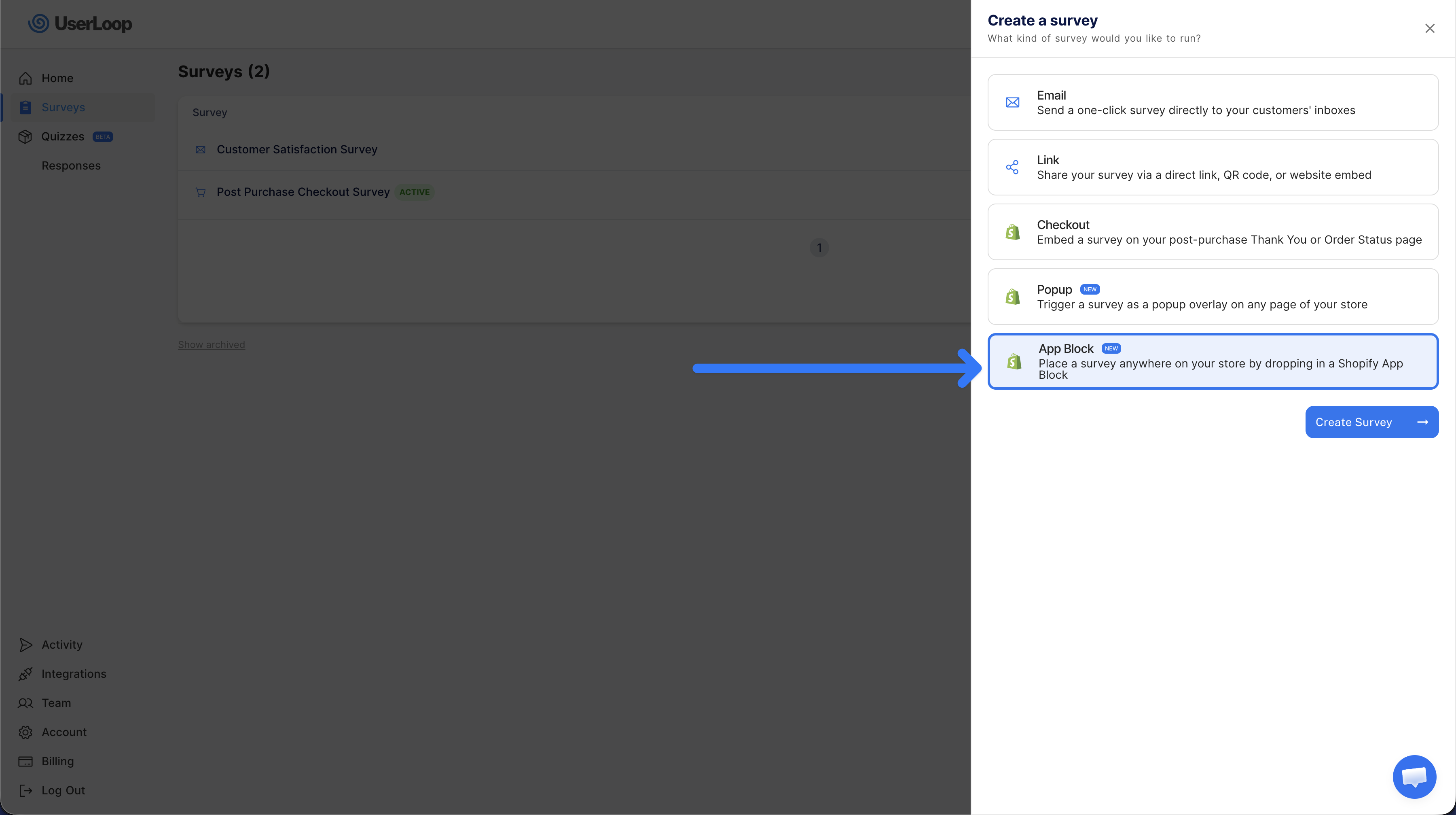The image size is (1456, 815).
Task: Click the Create Survey button
Action: click(x=1372, y=422)
